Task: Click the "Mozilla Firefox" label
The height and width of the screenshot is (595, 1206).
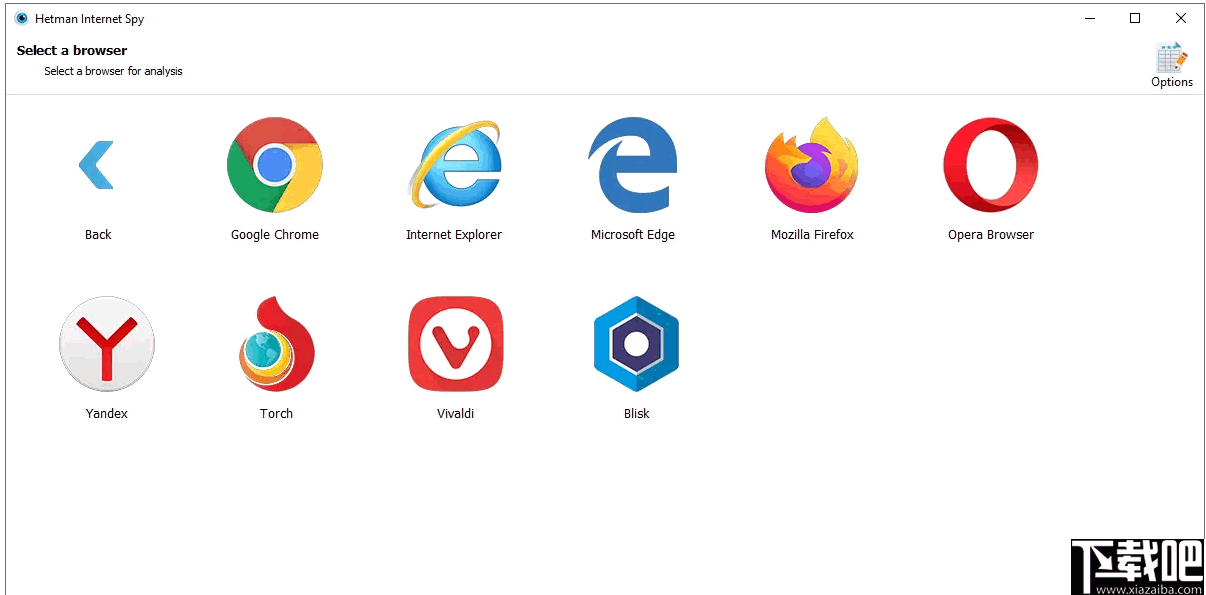Action: click(x=812, y=235)
